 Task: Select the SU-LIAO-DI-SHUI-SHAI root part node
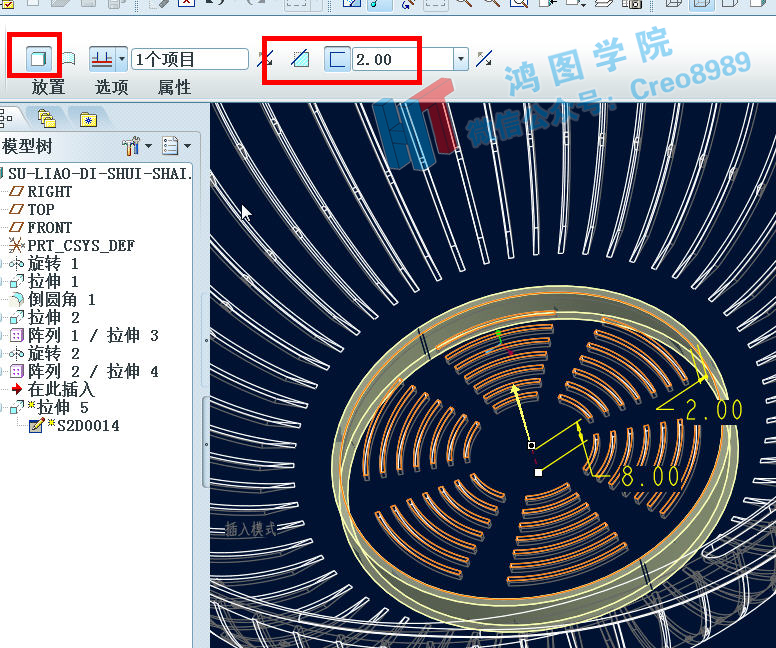click(x=99, y=174)
